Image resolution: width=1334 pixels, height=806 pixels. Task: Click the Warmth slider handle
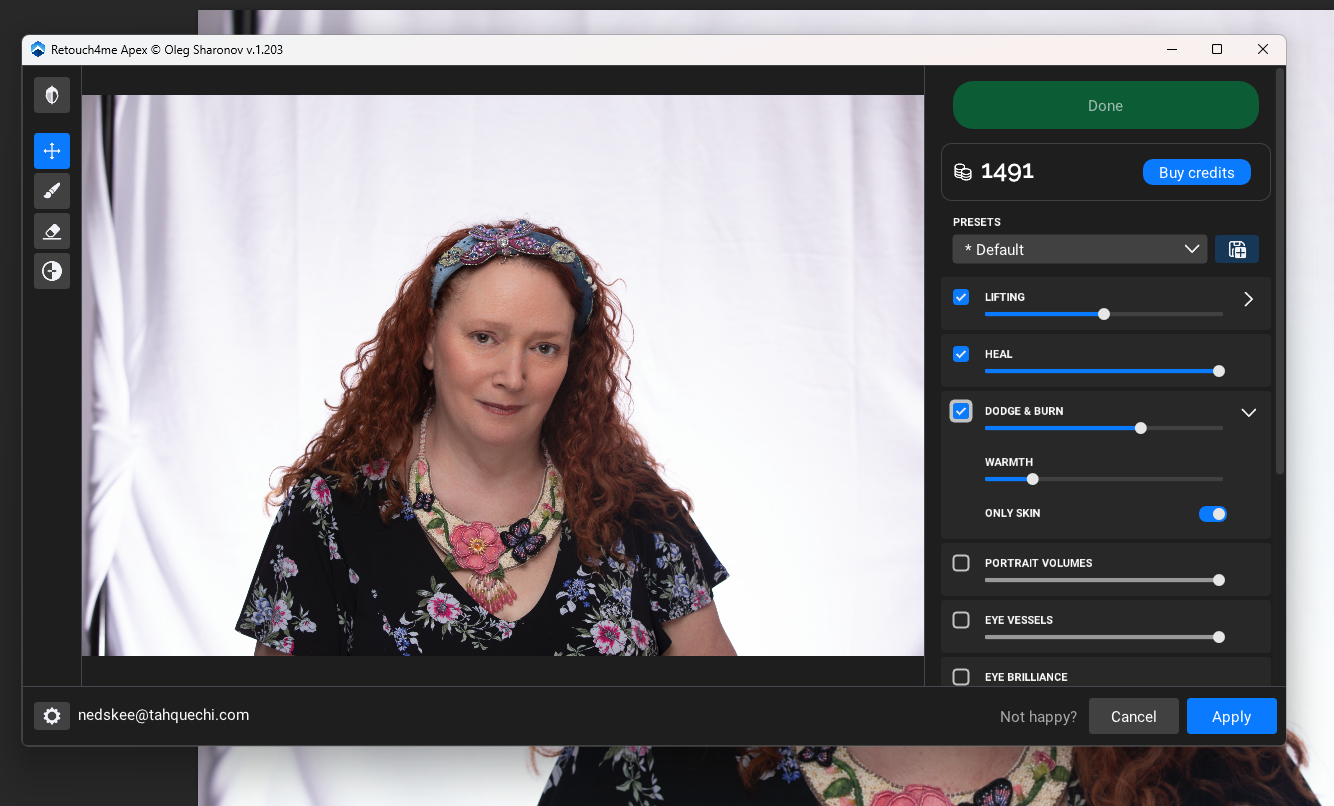coord(1033,479)
